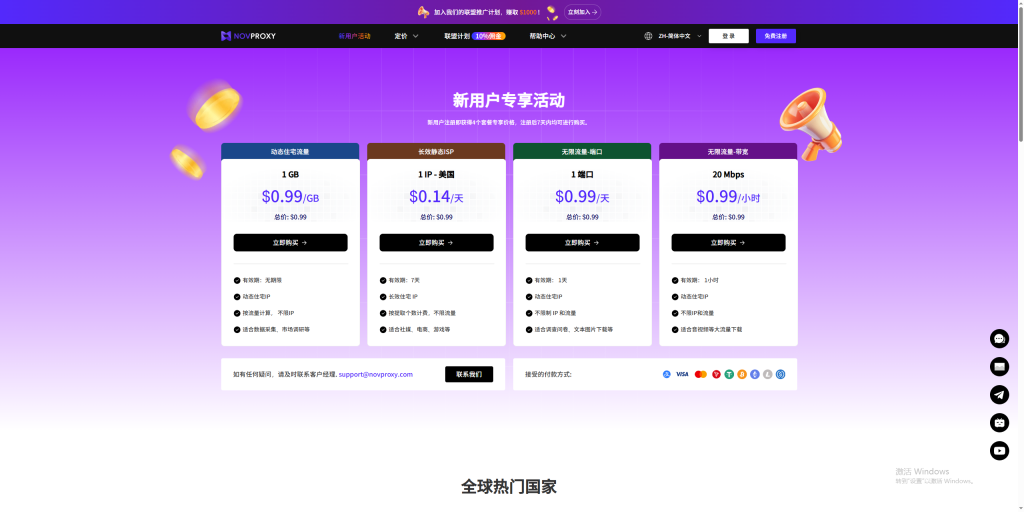
Task: Click the NOVPROXY logo in header
Action: pyautogui.click(x=248, y=36)
